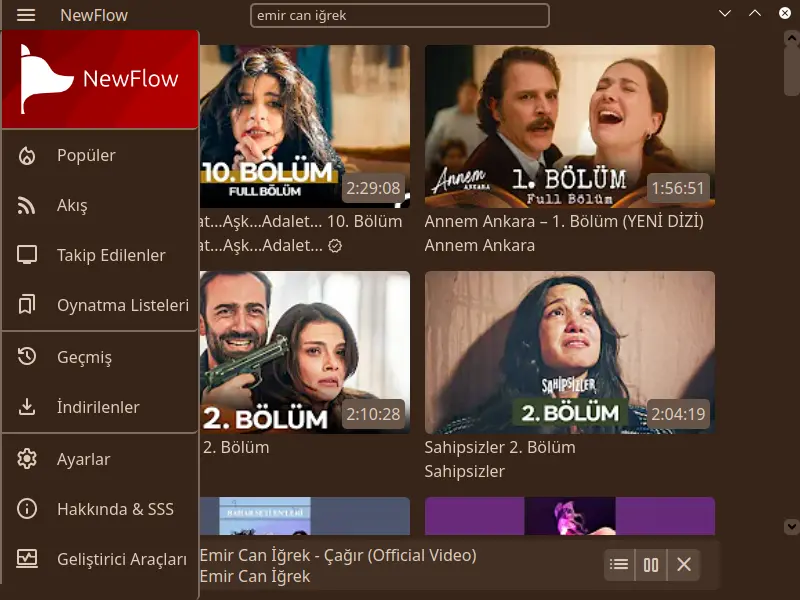Close the mini player bar

tap(684, 565)
